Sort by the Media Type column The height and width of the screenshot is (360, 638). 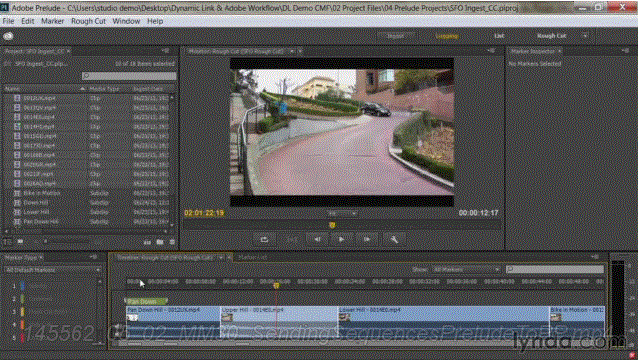coord(104,89)
